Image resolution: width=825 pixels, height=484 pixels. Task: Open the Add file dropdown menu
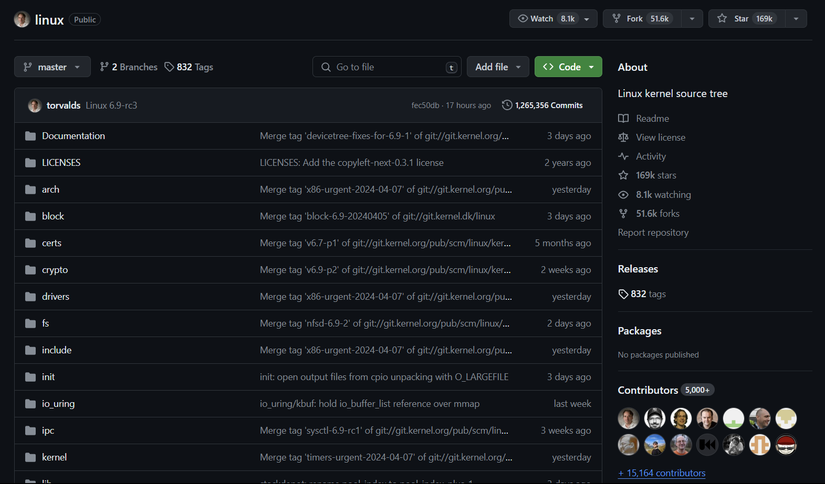coord(498,67)
